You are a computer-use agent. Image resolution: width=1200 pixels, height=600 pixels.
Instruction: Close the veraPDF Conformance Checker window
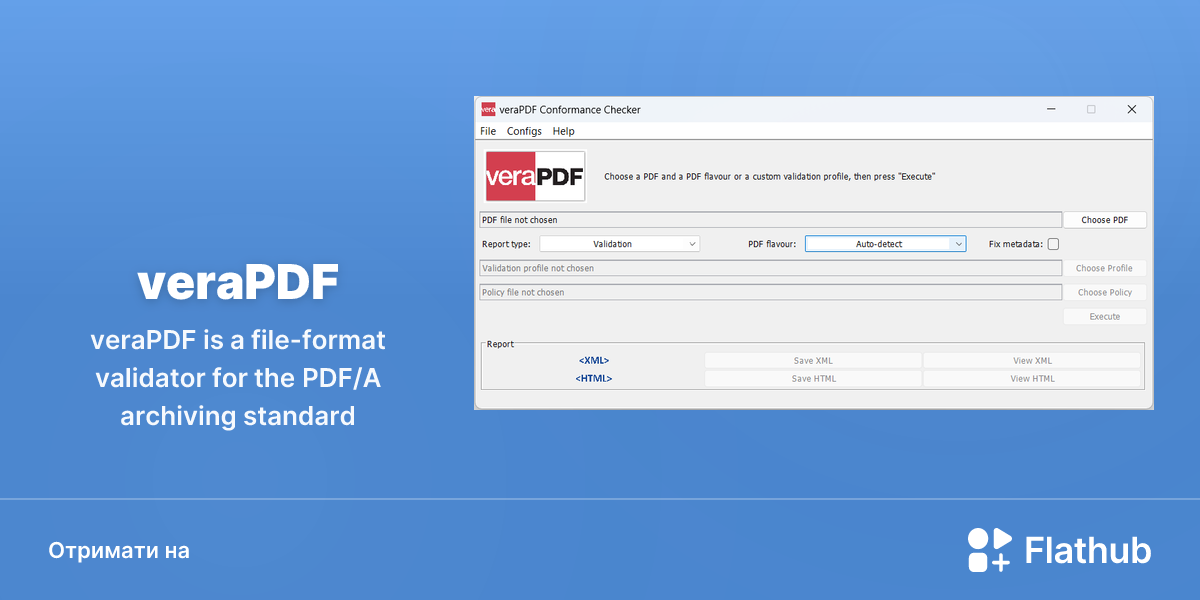coord(1132,110)
